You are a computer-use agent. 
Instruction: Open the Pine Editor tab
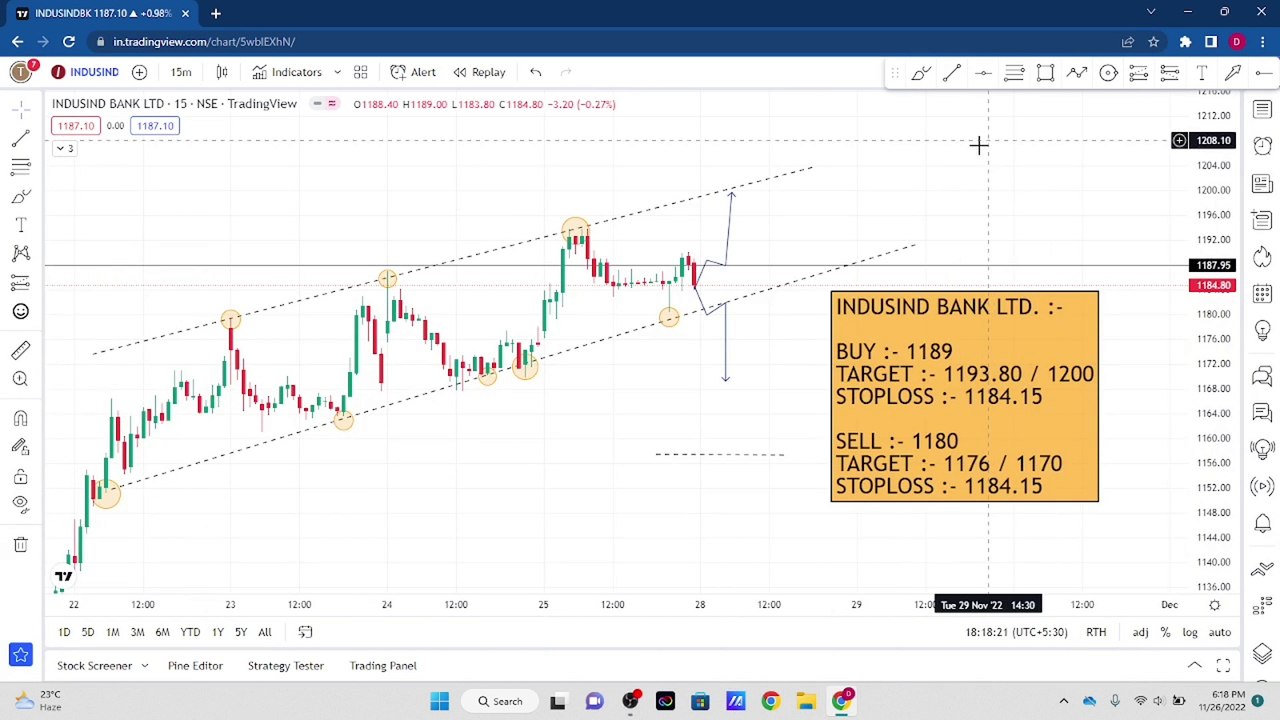point(195,666)
